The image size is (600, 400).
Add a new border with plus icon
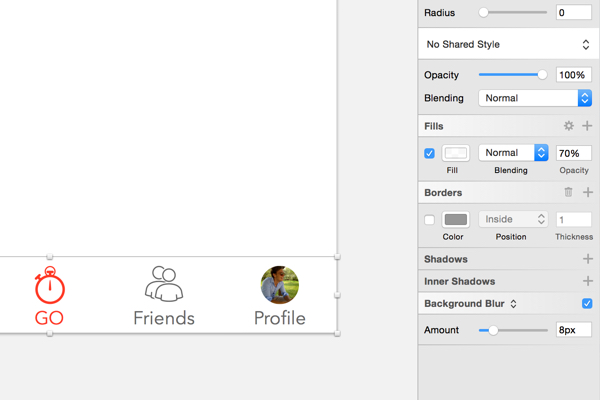tap(588, 192)
